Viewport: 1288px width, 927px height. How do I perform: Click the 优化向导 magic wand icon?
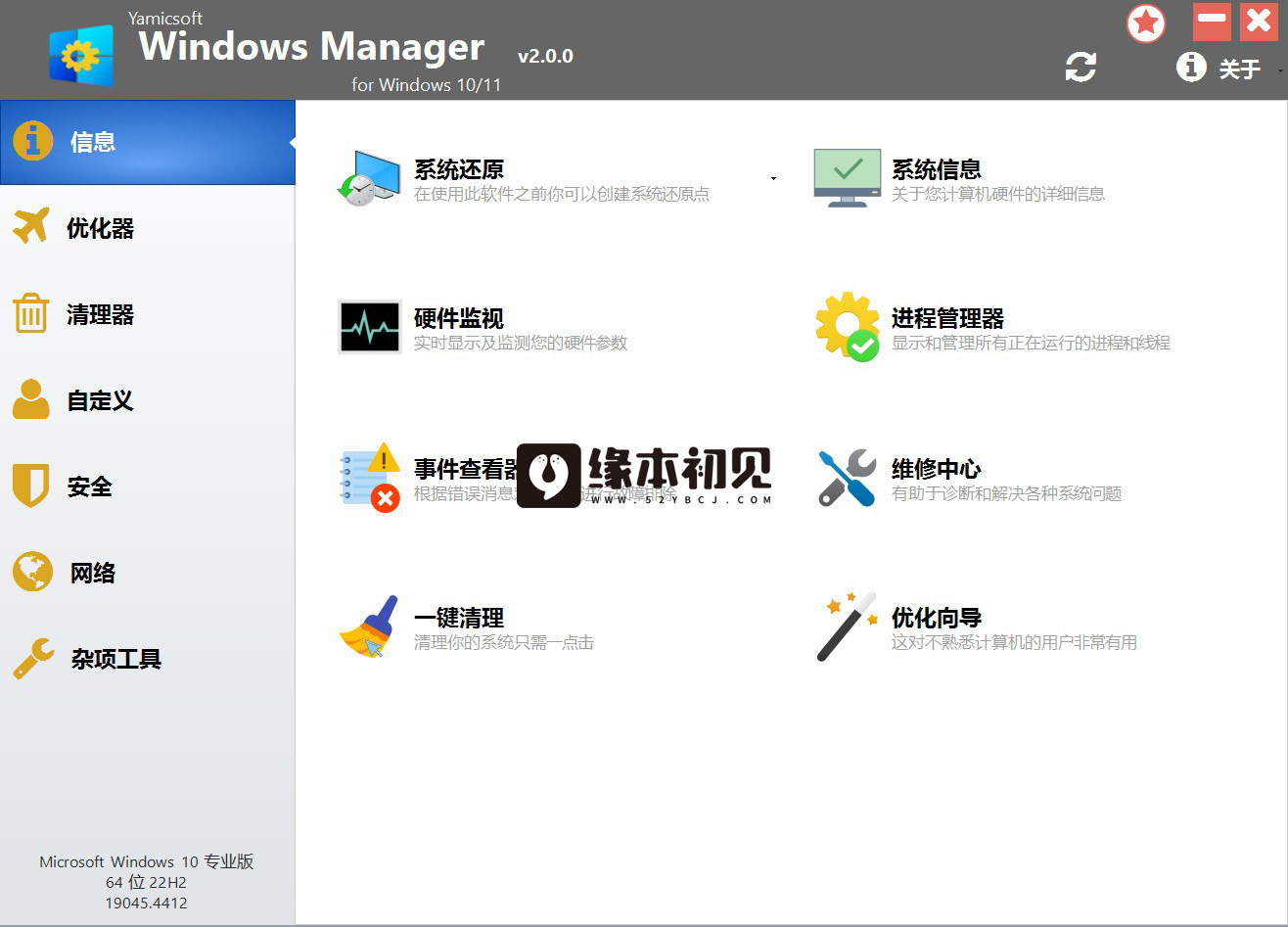(x=848, y=626)
